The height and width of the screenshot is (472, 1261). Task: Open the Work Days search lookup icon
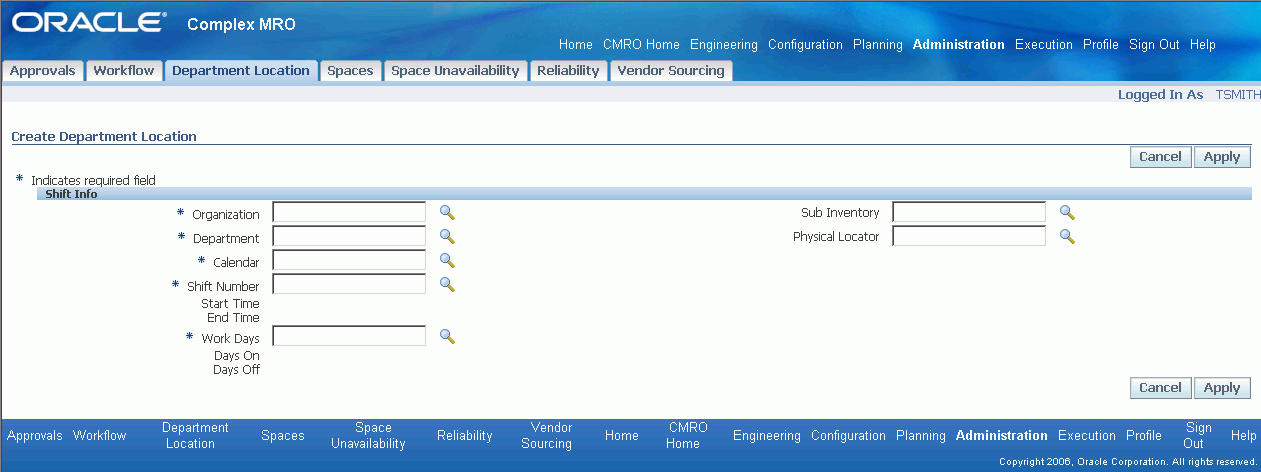pos(447,336)
